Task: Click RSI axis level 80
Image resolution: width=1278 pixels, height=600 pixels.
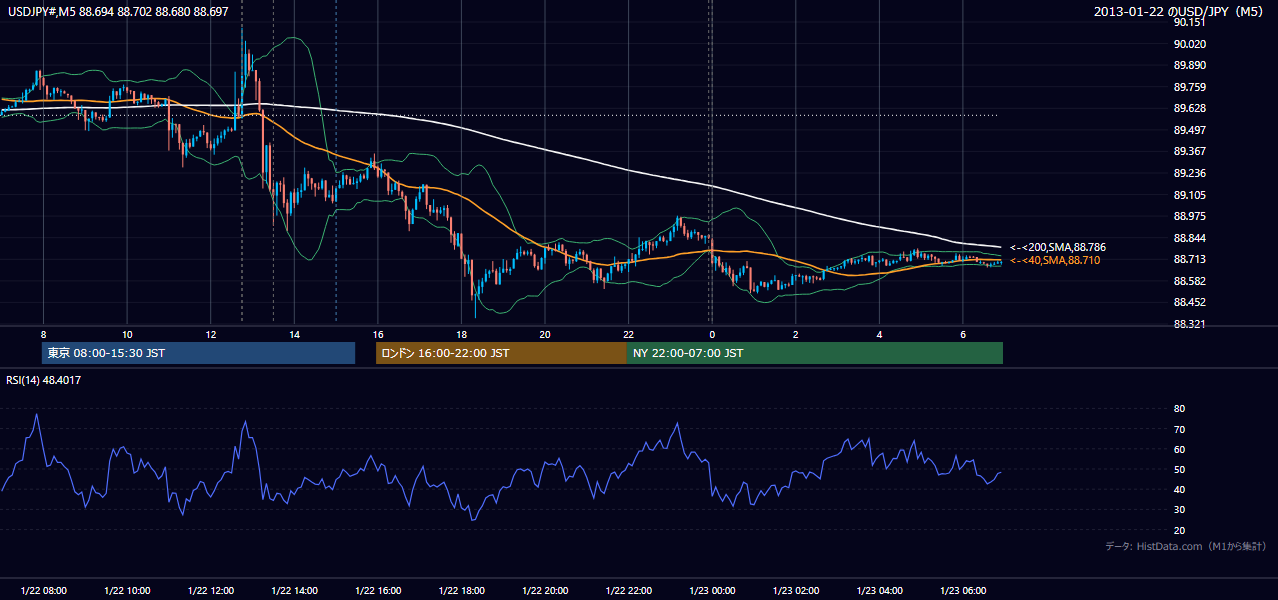Action: pos(1179,409)
